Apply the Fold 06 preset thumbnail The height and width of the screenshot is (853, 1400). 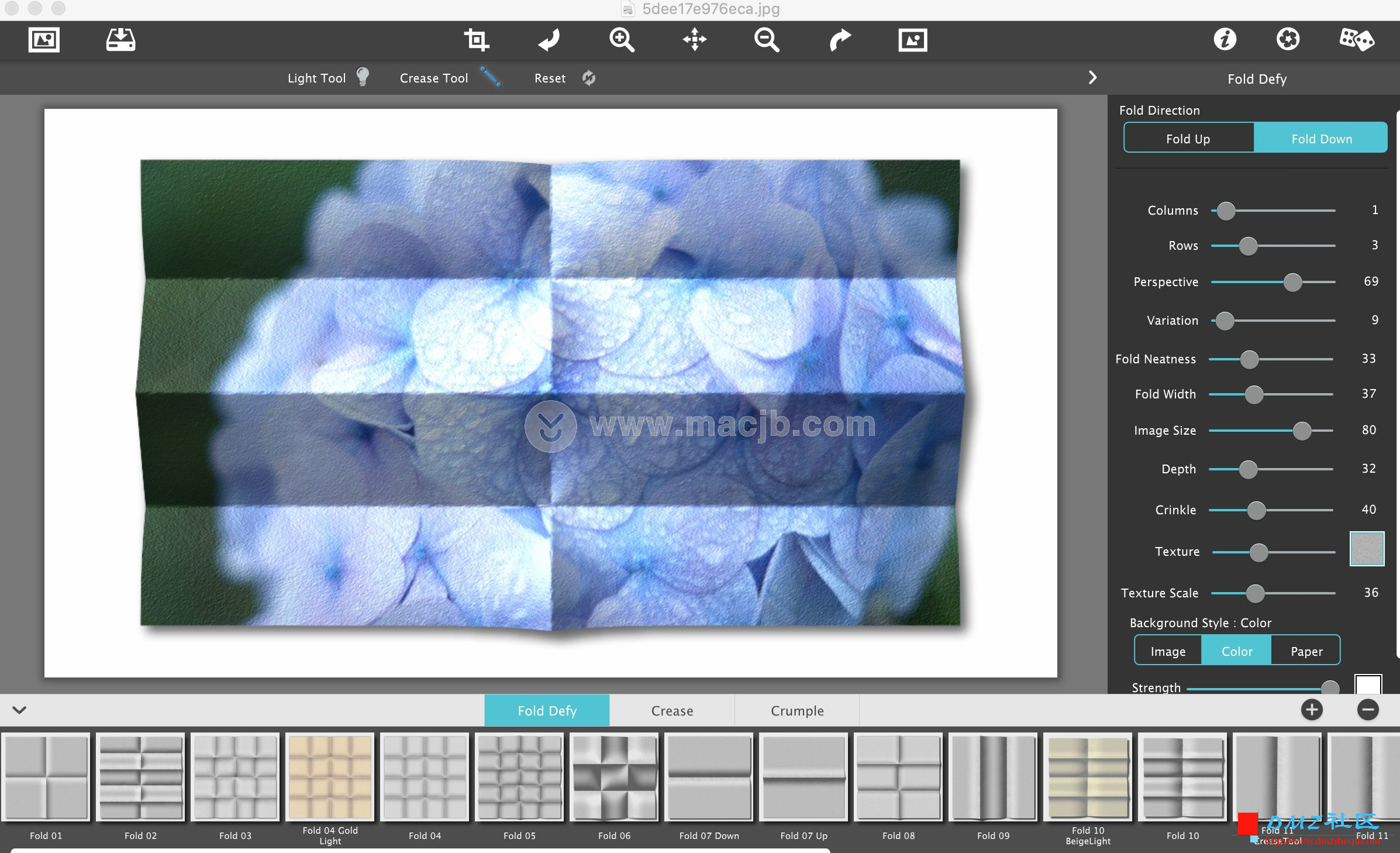(x=614, y=777)
